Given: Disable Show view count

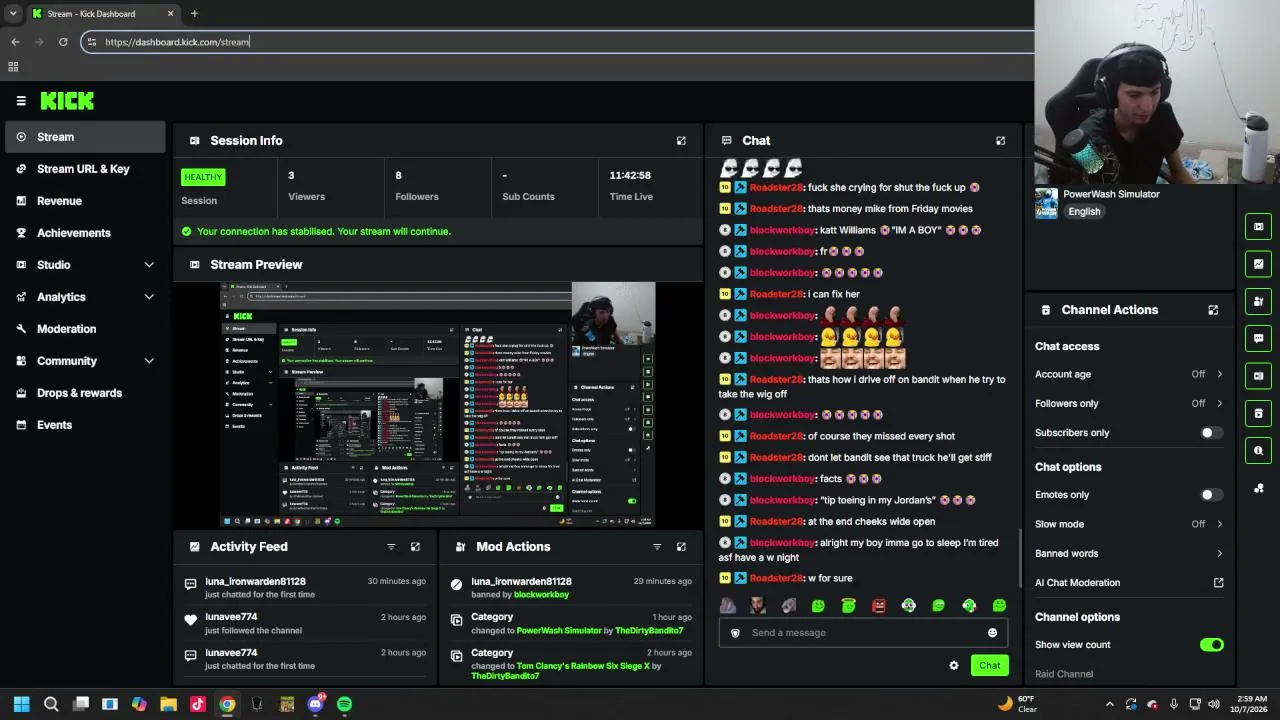Looking at the screenshot, I should (1211, 645).
